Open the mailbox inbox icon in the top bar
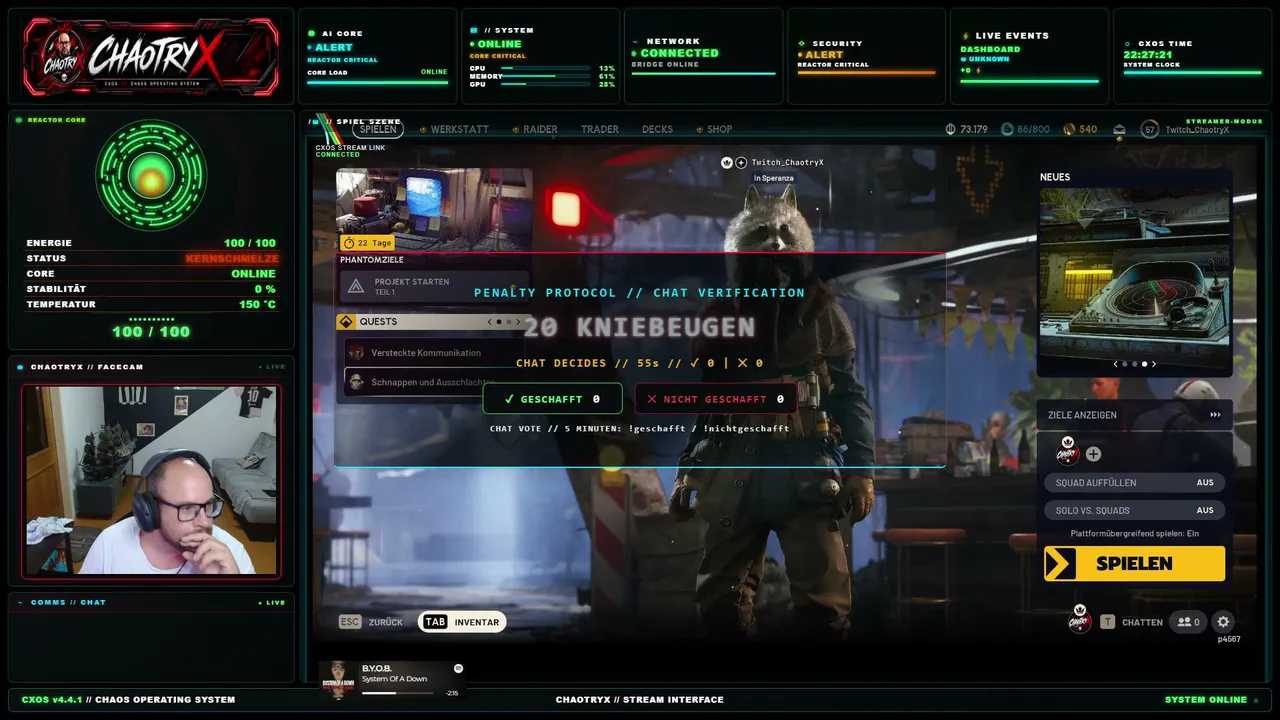 point(1119,129)
